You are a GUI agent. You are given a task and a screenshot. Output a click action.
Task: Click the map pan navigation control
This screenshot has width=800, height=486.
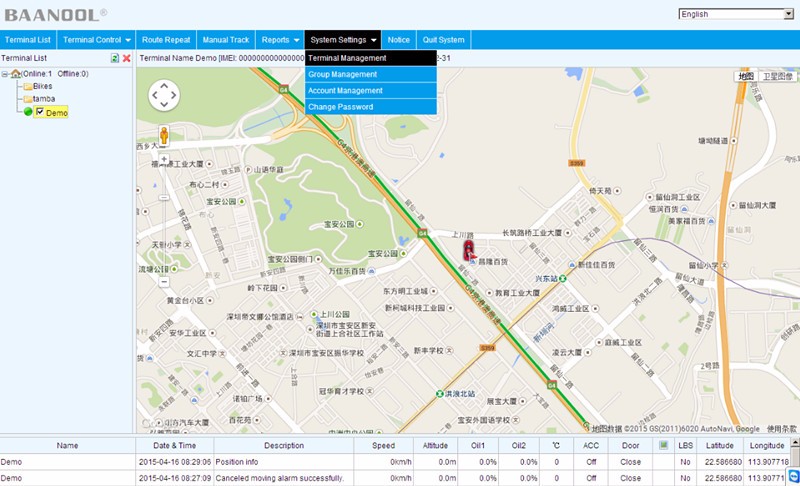point(163,95)
